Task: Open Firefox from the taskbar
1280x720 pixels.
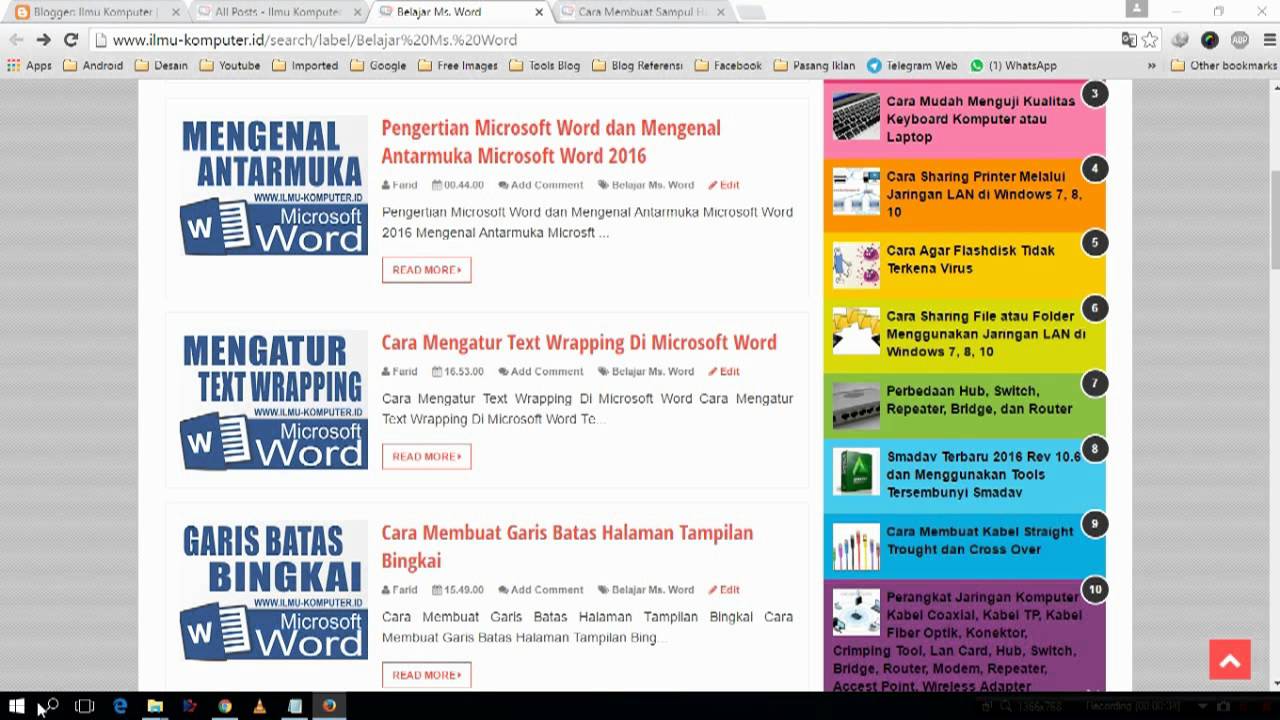Action: pos(329,706)
